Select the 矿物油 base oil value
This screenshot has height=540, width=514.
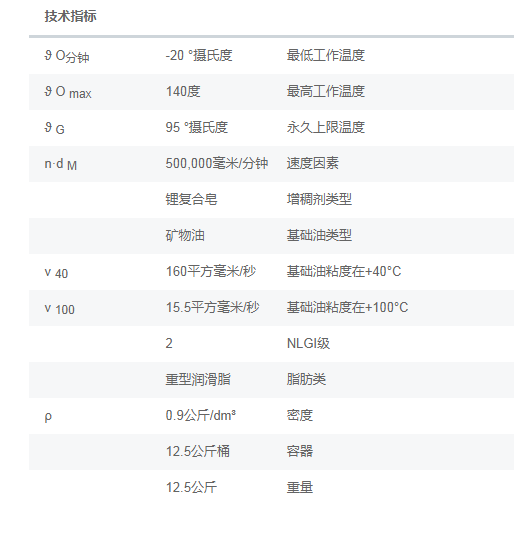click(x=185, y=236)
